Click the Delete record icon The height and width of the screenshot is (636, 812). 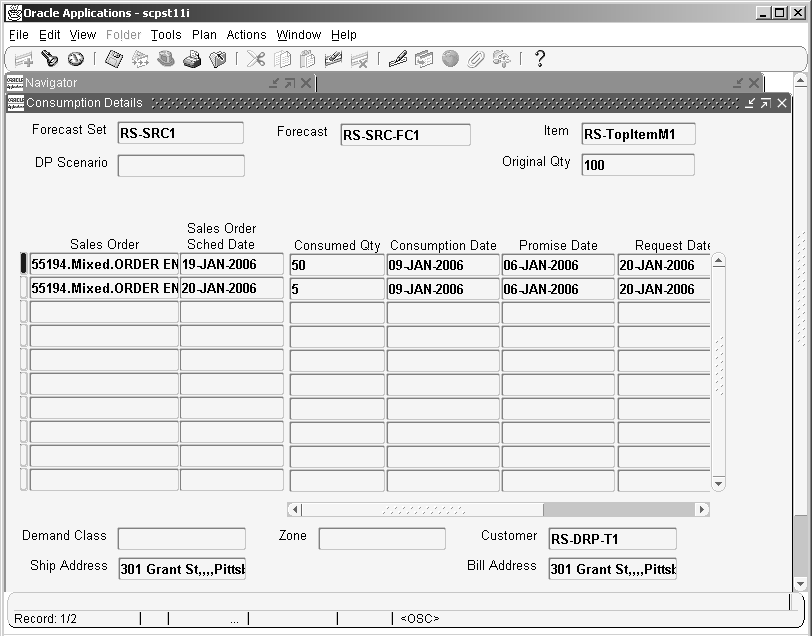point(359,59)
